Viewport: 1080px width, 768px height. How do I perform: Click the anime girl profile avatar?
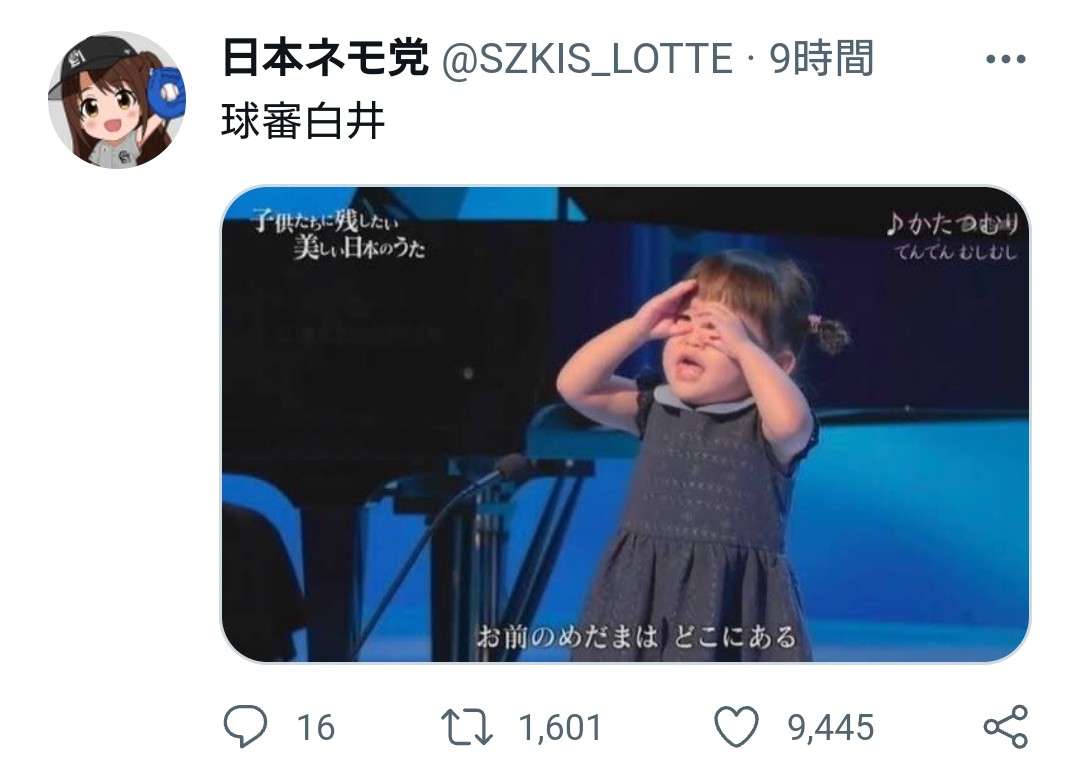[x=117, y=100]
